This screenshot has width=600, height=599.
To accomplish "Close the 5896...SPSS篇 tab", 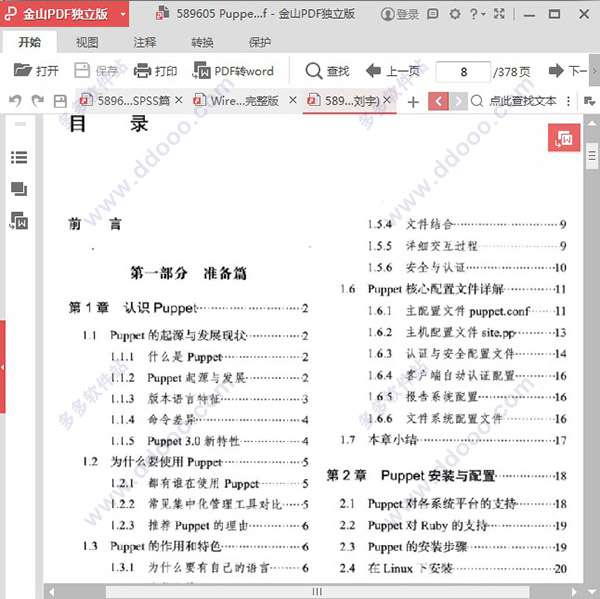I will 179,100.
